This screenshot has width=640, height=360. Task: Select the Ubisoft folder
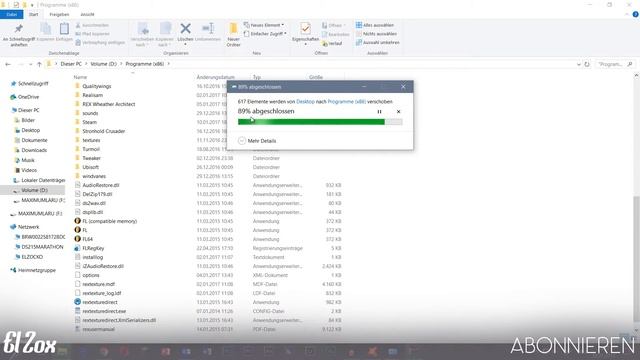pos(87,167)
